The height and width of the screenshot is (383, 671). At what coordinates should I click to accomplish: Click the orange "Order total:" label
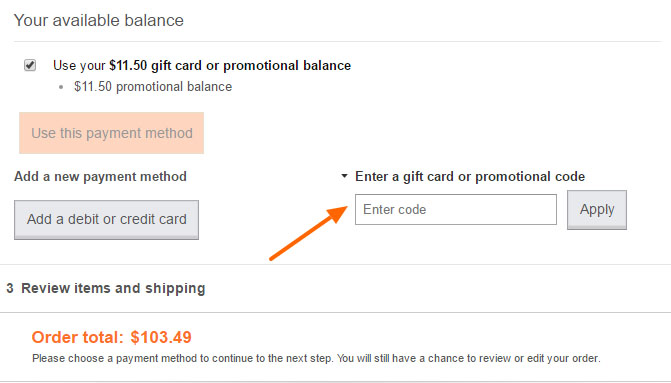click(x=77, y=337)
